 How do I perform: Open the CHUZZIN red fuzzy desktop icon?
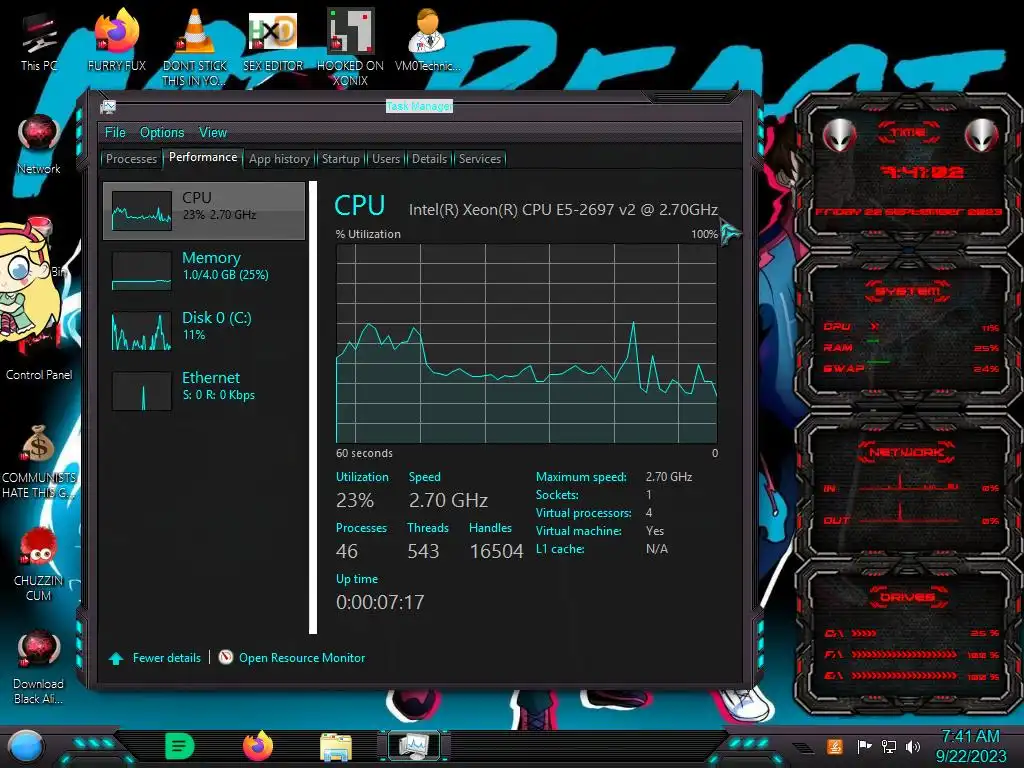pyautogui.click(x=39, y=565)
